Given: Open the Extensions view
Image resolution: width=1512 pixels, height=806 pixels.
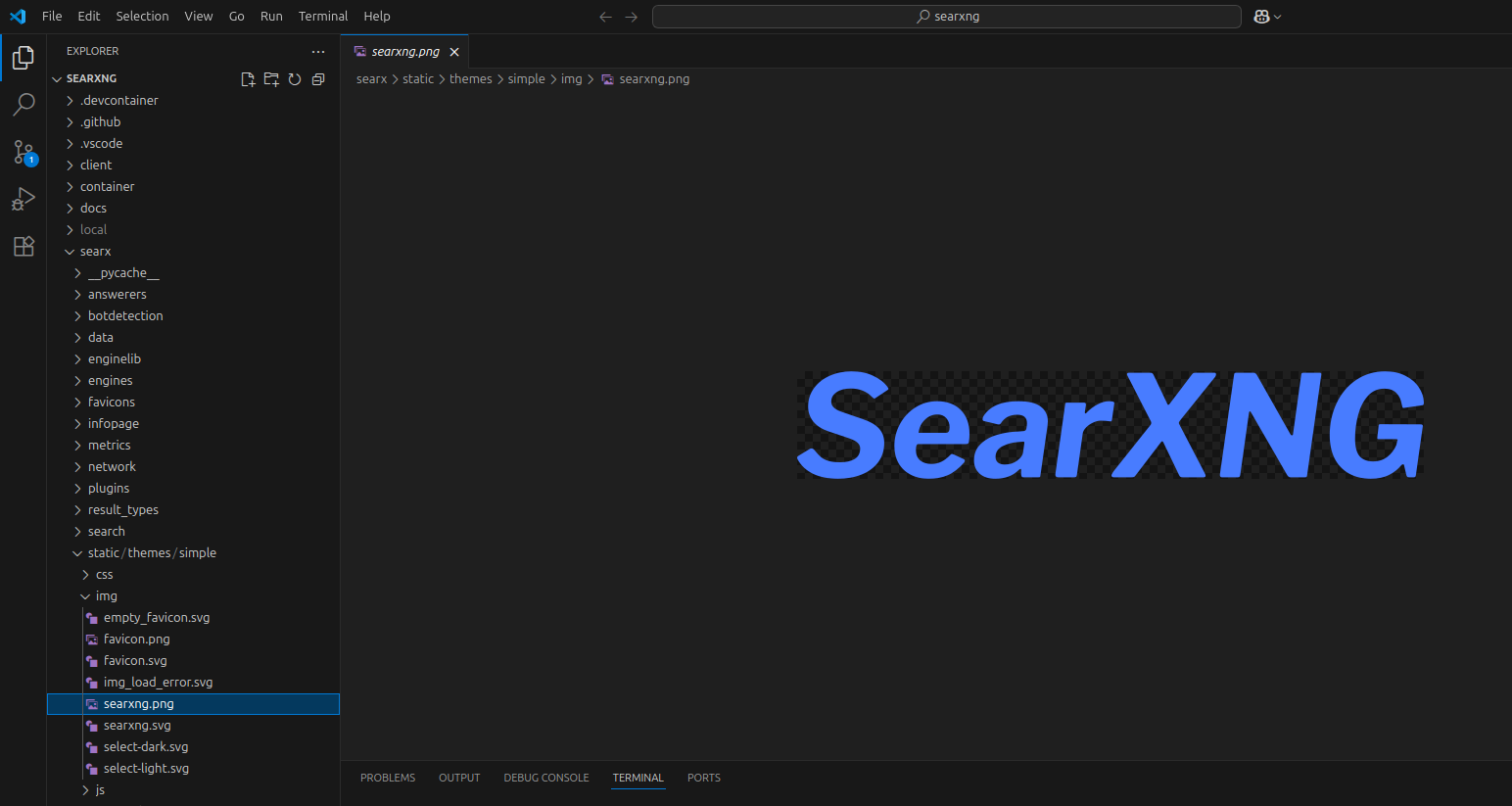Looking at the screenshot, I should (x=24, y=246).
